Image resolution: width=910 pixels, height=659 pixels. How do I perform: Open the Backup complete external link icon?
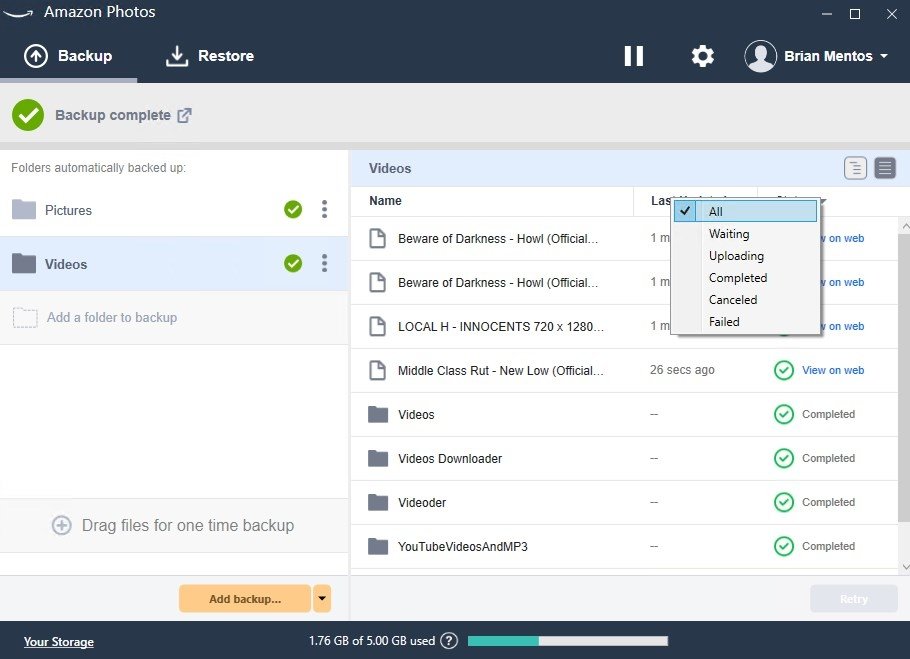click(x=184, y=115)
